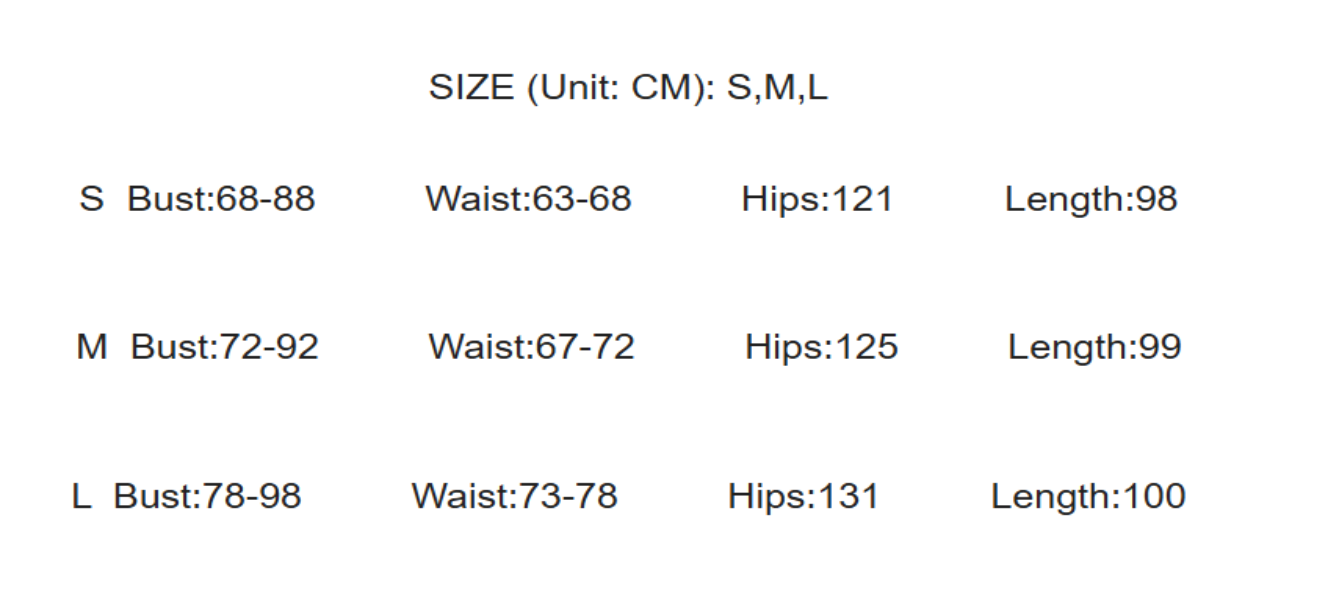Select the 'Waist:63-68' measurement text
Screen dimensions: 1323x595
click(x=528, y=199)
